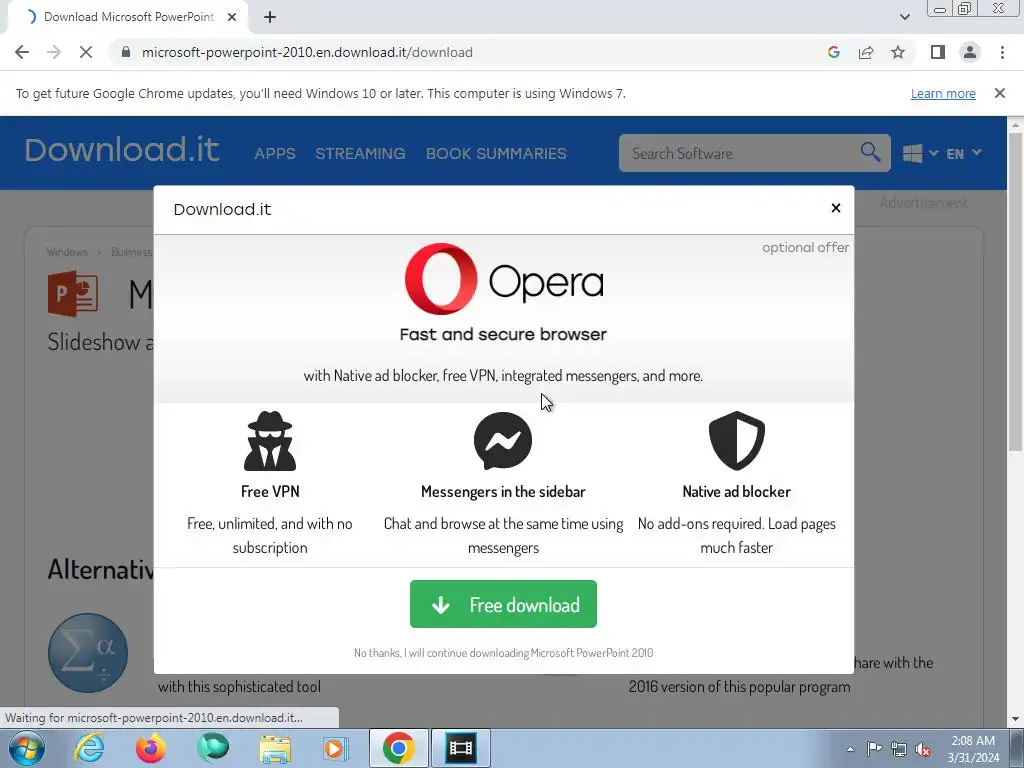The width and height of the screenshot is (1024, 768).
Task: Go back using browser back arrow
Action: coord(22,52)
